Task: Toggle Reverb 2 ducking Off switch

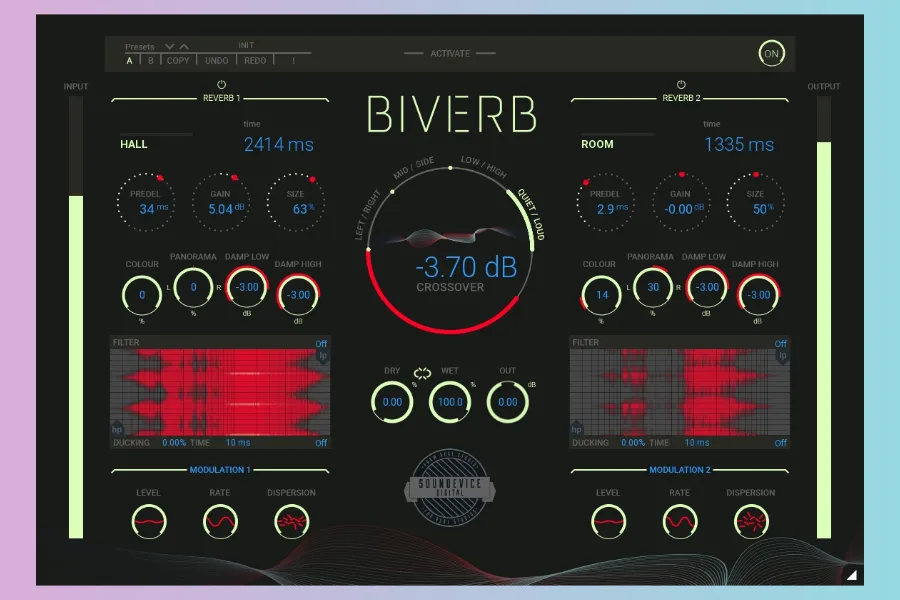Action: 781,443
